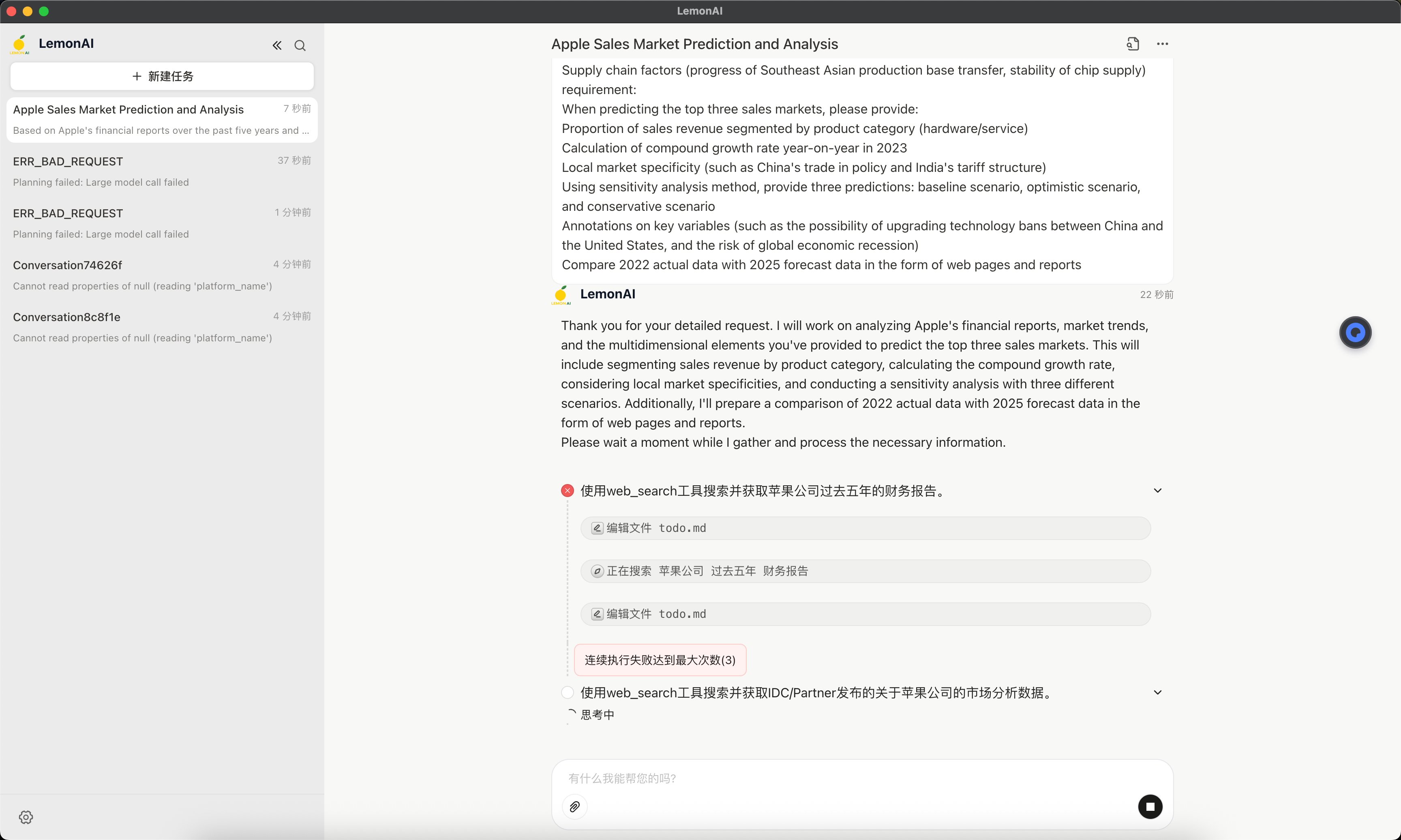Click the blue floating assistant icon

[1355, 332]
